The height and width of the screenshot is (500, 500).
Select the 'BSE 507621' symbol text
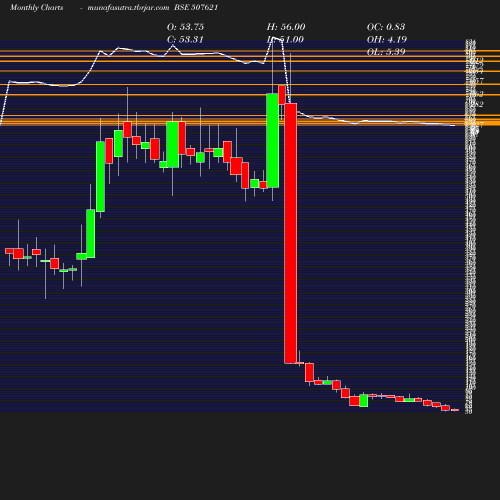click(x=196, y=7)
